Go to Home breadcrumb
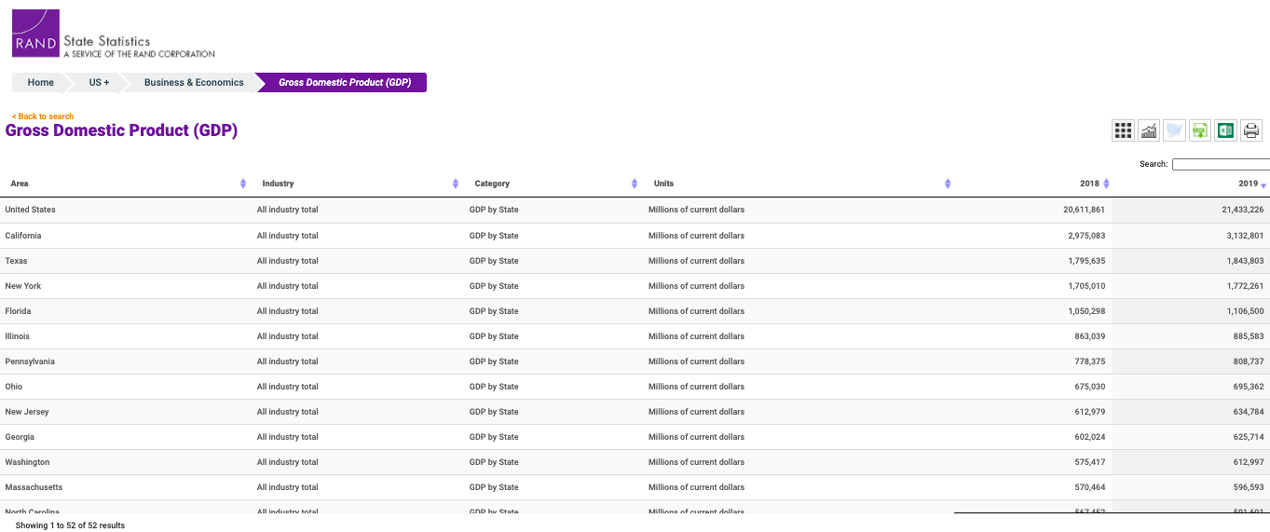This screenshot has height=532, width=1270. point(41,82)
